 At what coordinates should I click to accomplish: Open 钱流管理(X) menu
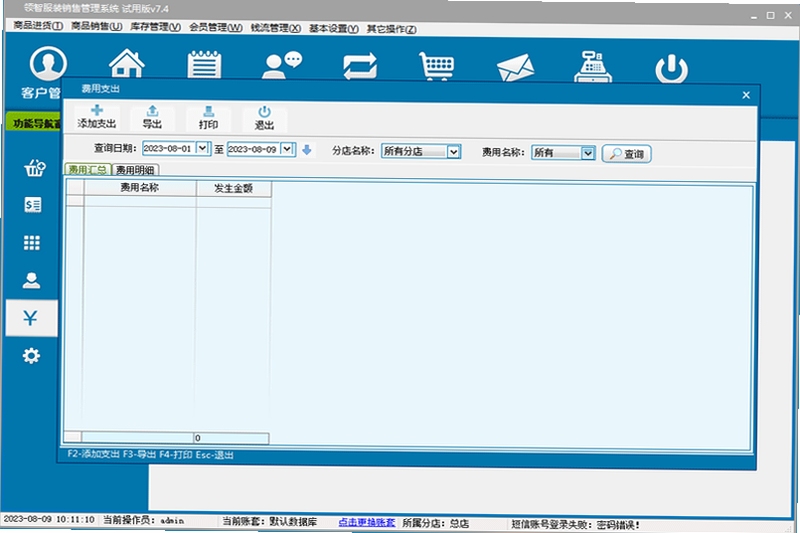[276, 28]
